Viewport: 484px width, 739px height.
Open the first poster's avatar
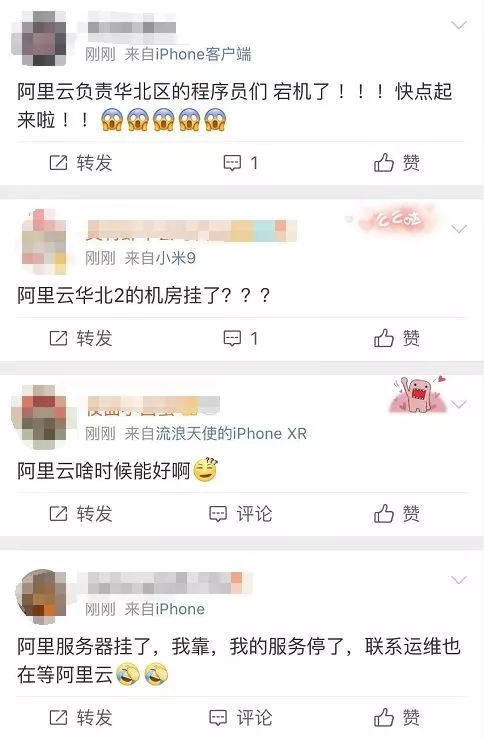[x=39, y=39]
